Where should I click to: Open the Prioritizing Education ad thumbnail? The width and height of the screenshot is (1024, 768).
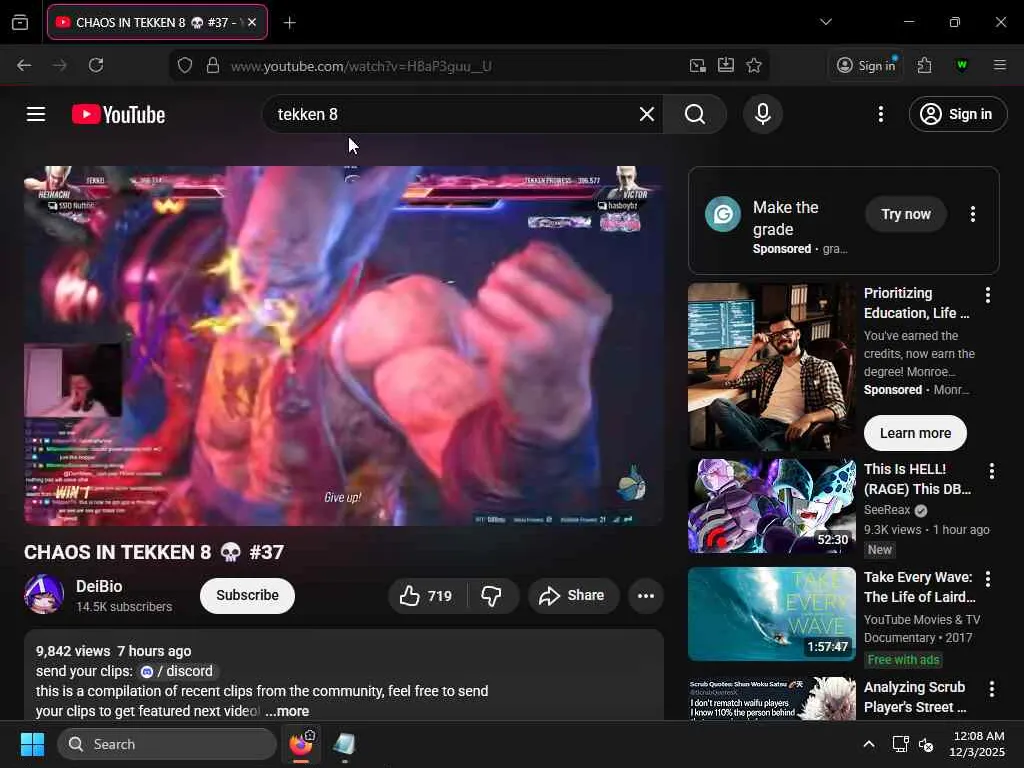click(x=771, y=366)
